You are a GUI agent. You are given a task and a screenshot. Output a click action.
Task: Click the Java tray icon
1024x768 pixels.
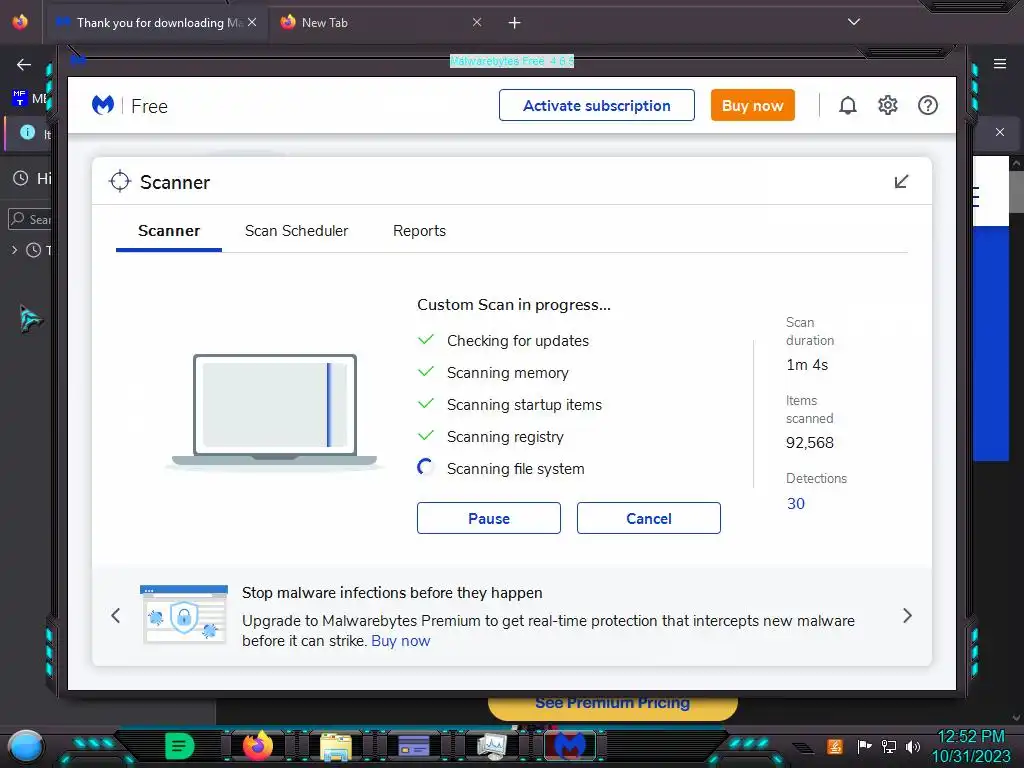pos(834,746)
